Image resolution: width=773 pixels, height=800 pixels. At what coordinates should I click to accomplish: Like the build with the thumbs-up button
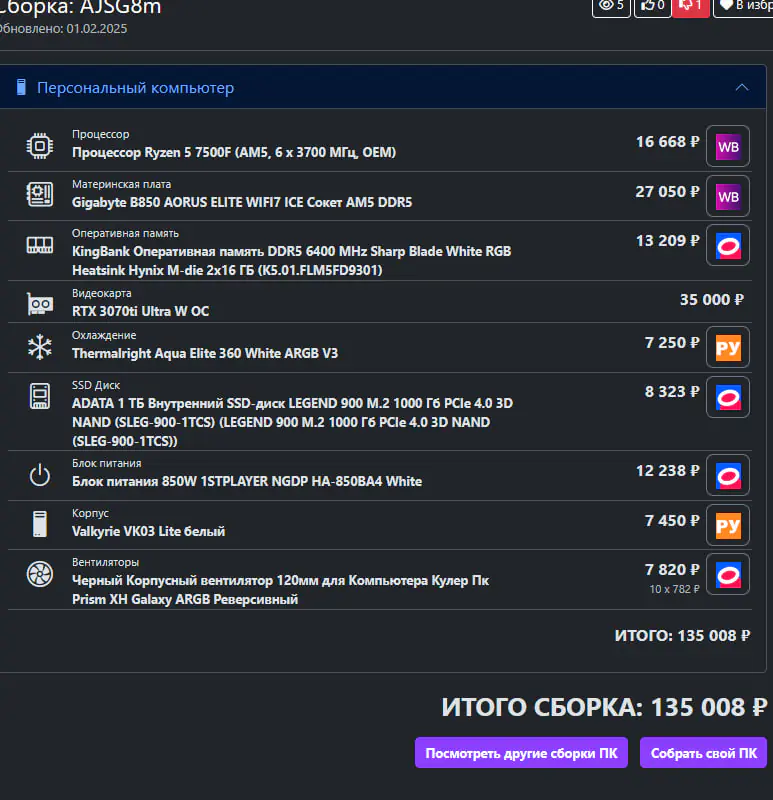(x=651, y=6)
